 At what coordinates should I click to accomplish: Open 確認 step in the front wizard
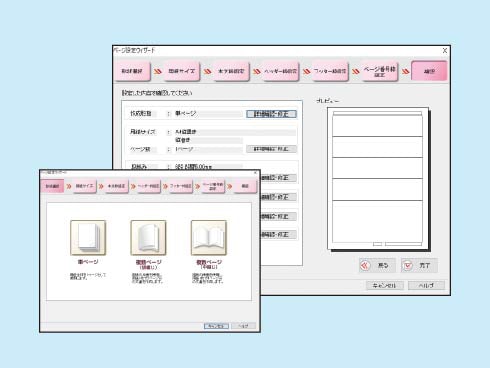[x=245, y=186]
